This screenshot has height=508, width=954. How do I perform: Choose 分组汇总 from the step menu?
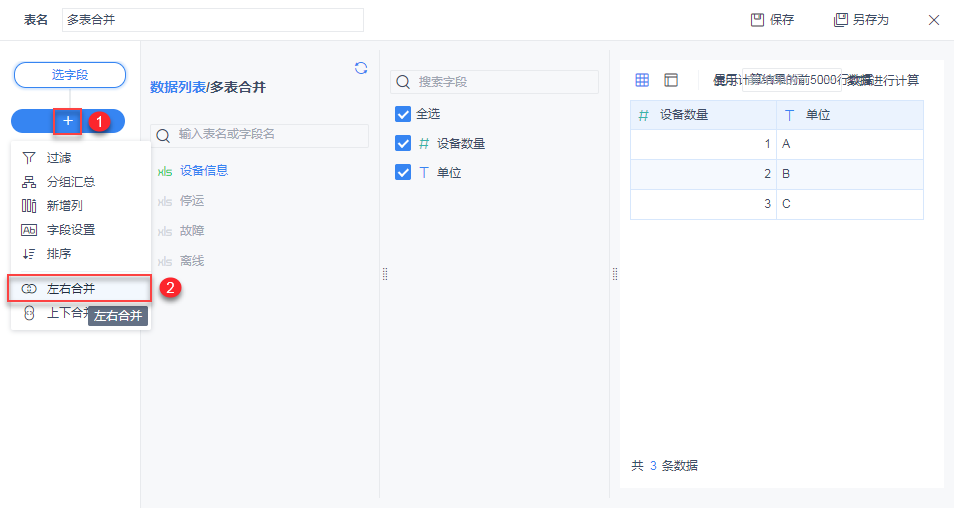pyautogui.click(x=70, y=182)
